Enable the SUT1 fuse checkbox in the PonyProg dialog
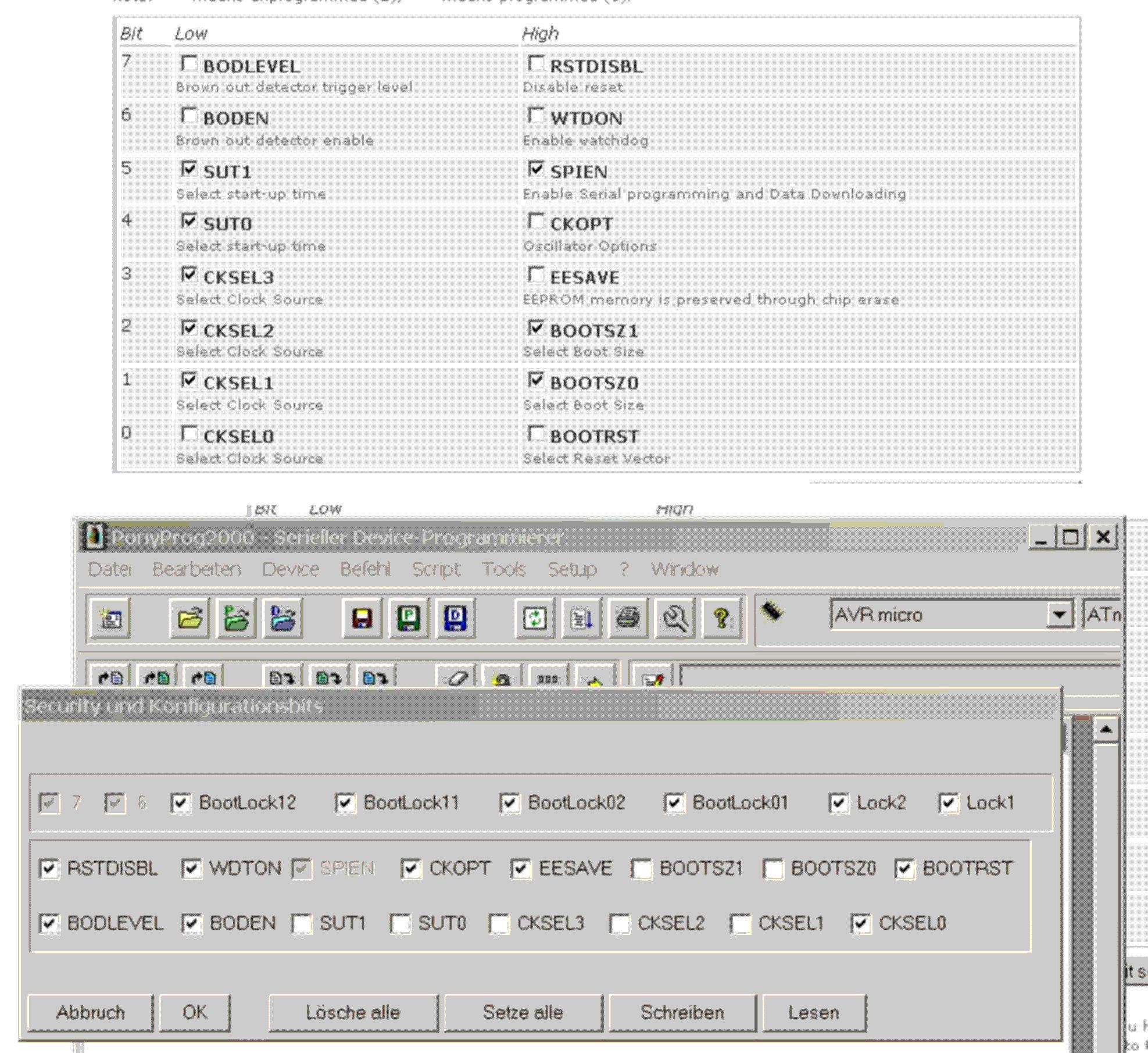1148x1053 pixels. [302, 923]
